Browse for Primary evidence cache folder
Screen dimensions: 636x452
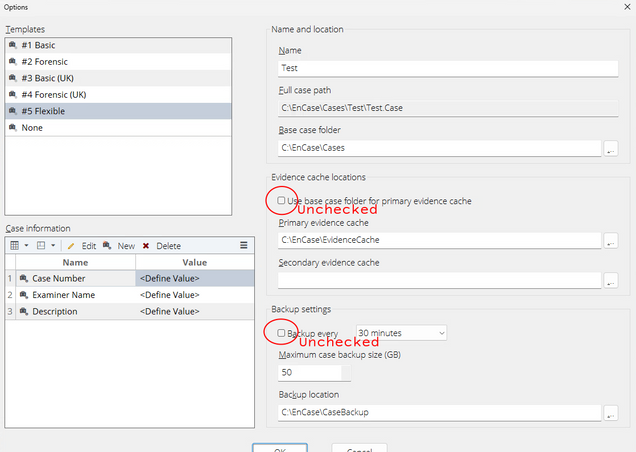tap(611, 240)
